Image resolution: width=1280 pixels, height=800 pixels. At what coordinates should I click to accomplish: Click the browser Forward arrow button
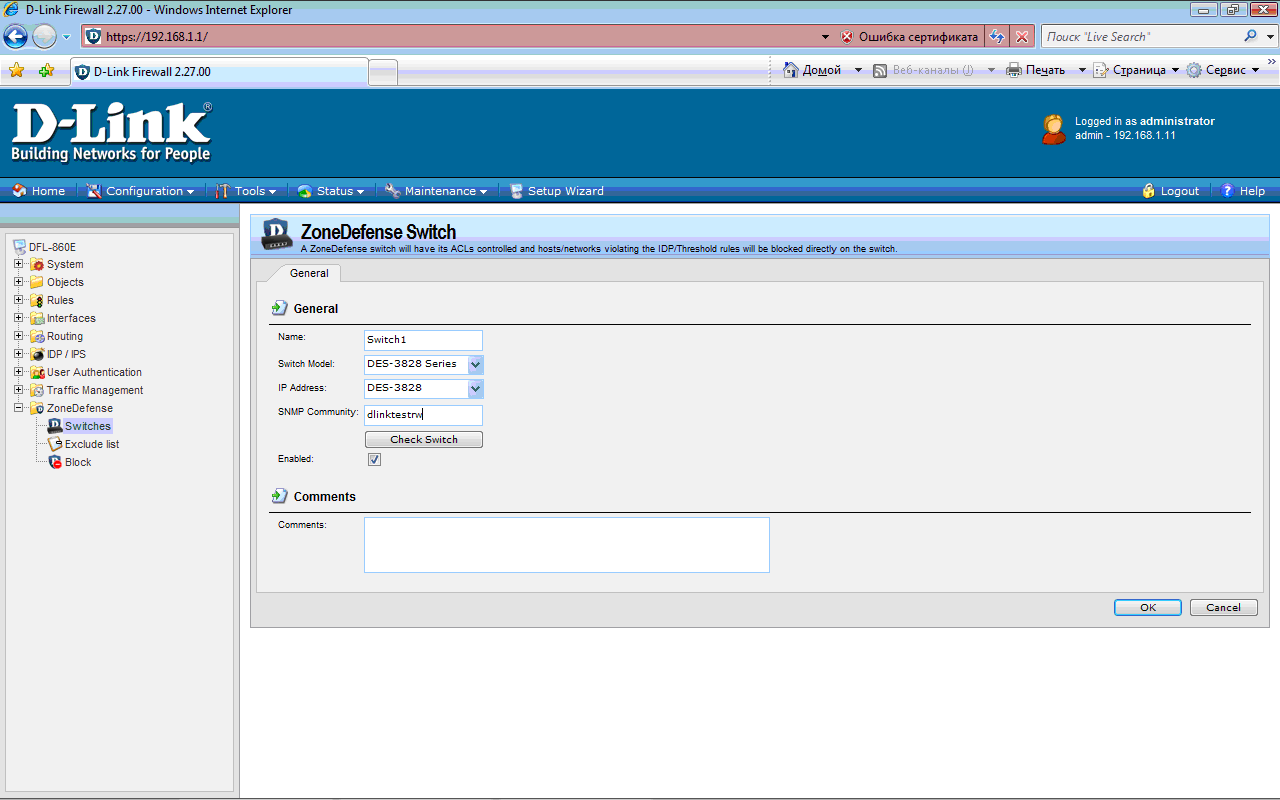45,37
